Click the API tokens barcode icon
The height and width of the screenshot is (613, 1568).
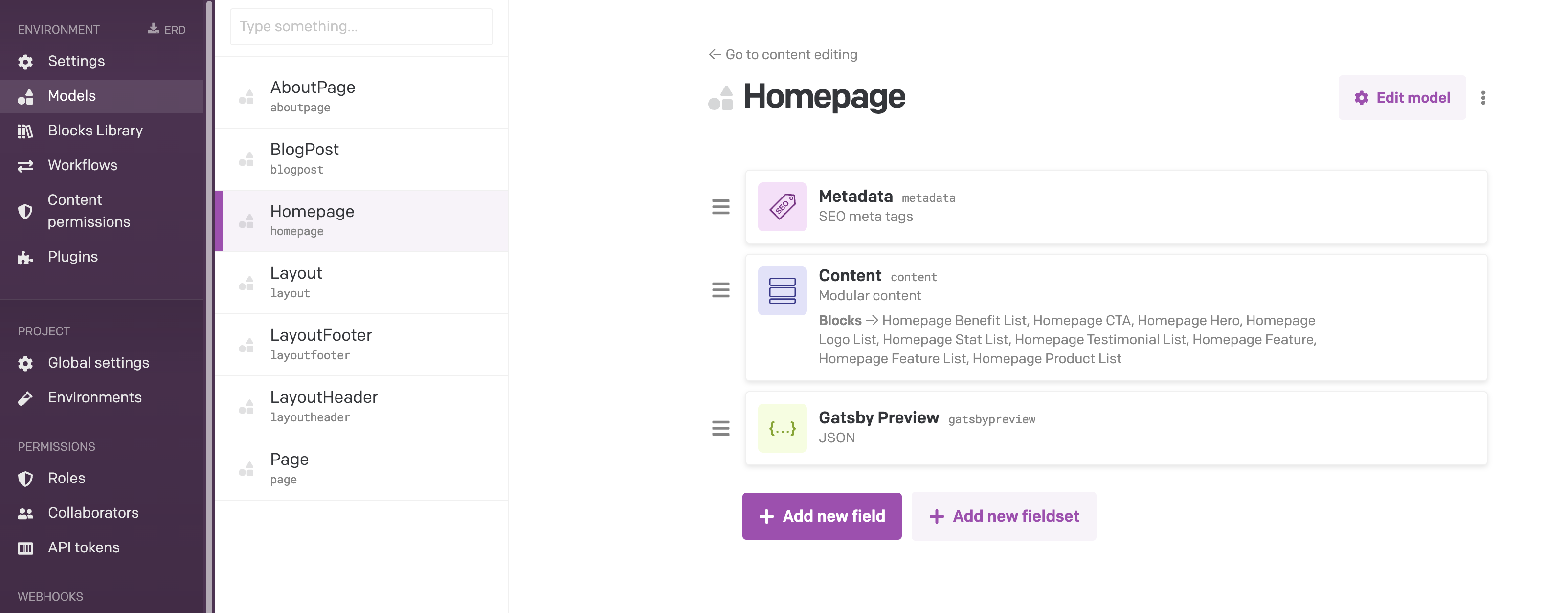(25, 548)
